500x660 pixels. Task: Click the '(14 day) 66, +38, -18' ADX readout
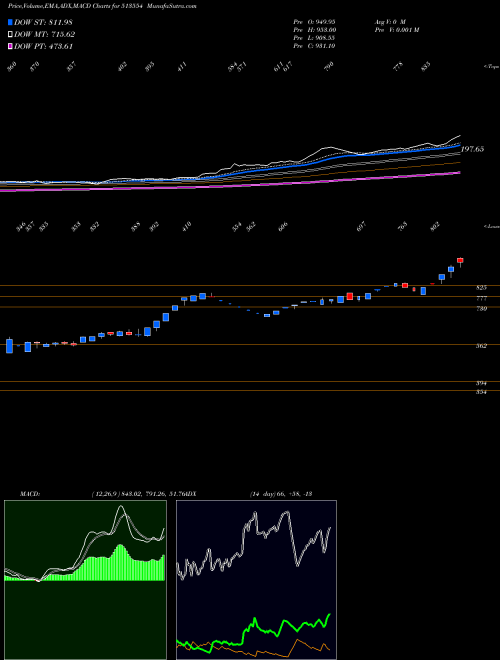[x=281, y=494]
